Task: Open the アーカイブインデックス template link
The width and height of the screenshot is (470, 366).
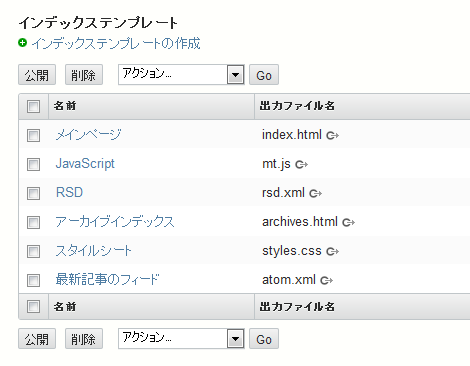Action: pos(115,222)
